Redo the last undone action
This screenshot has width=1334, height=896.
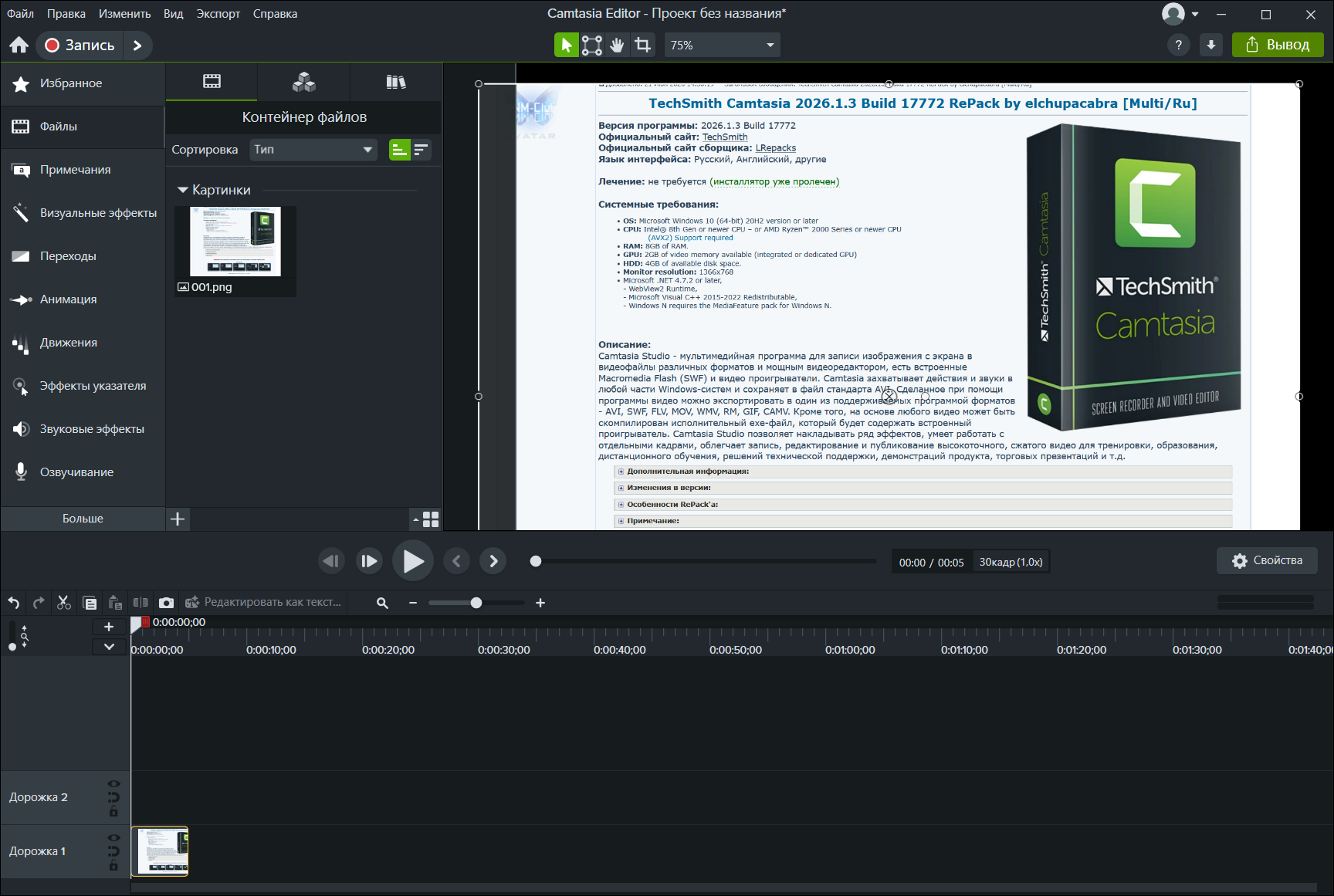[39, 603]
